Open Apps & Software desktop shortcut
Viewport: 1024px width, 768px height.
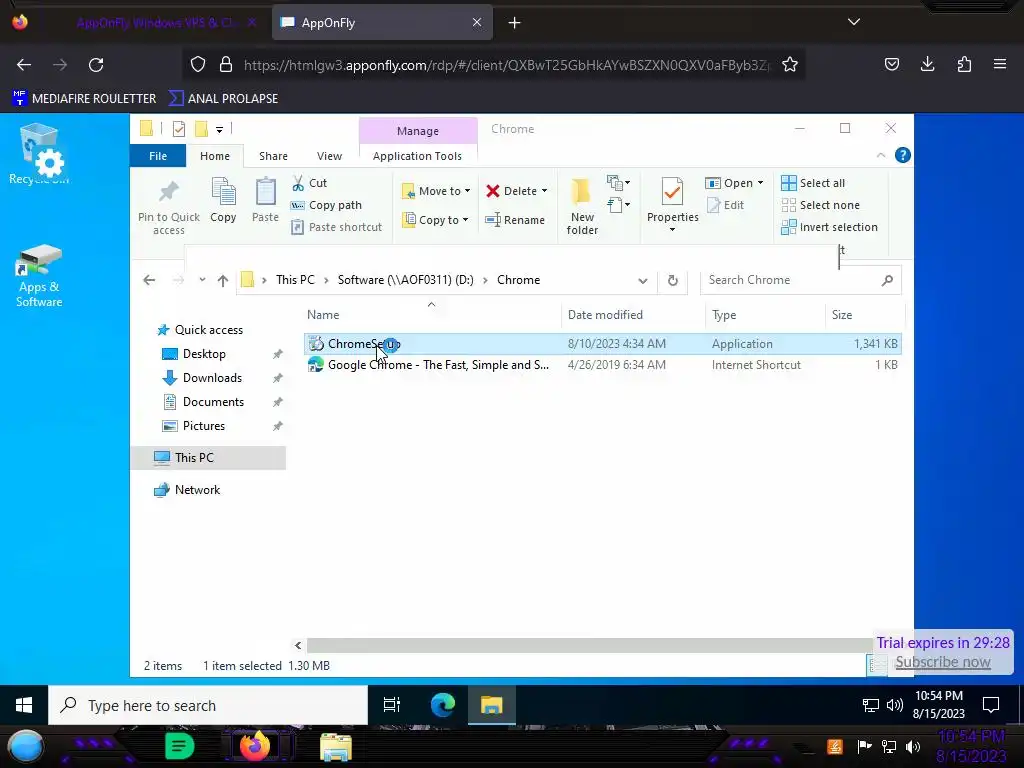[x=39, y=276]
